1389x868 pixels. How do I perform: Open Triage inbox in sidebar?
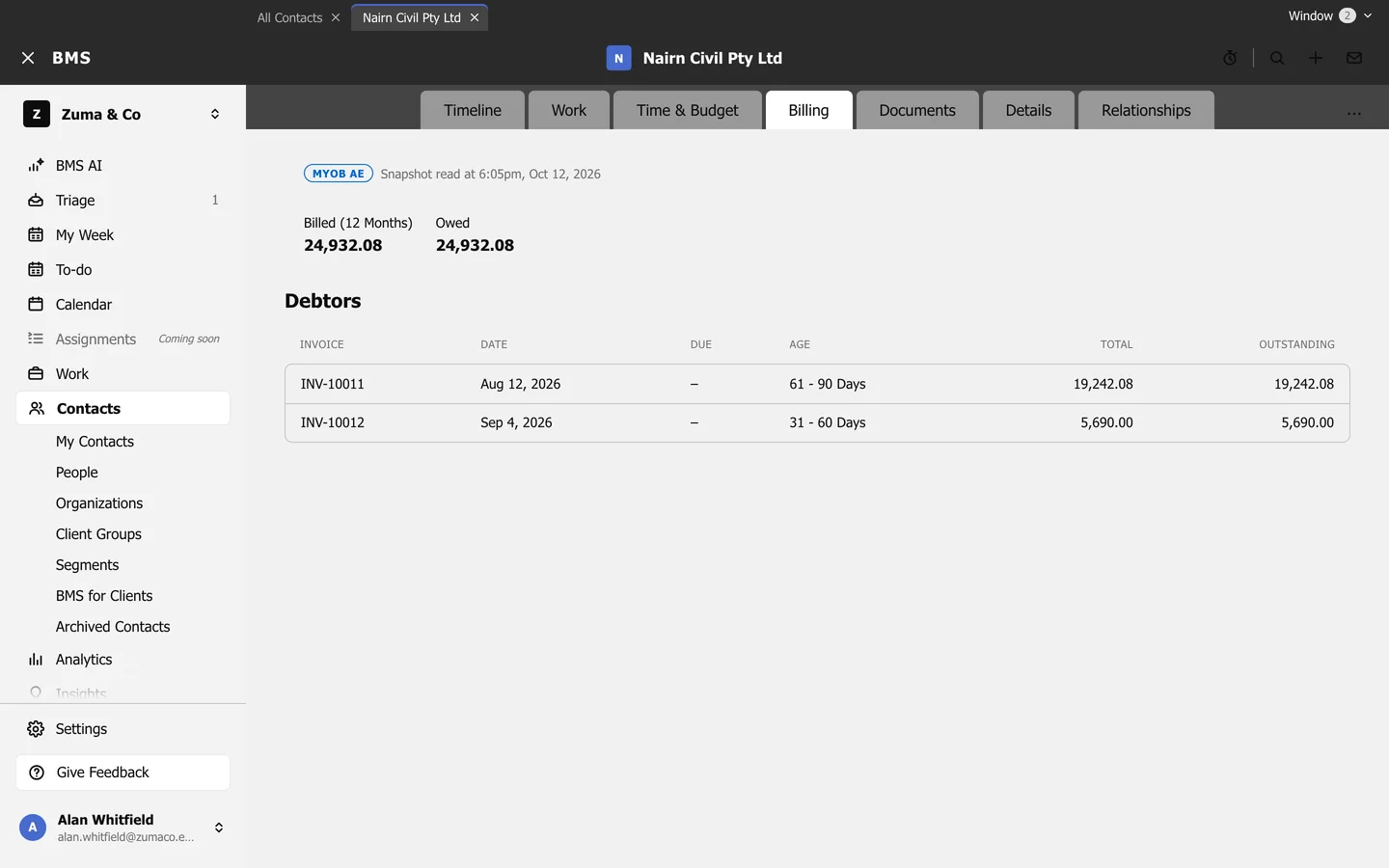click(x=123, y=201)
